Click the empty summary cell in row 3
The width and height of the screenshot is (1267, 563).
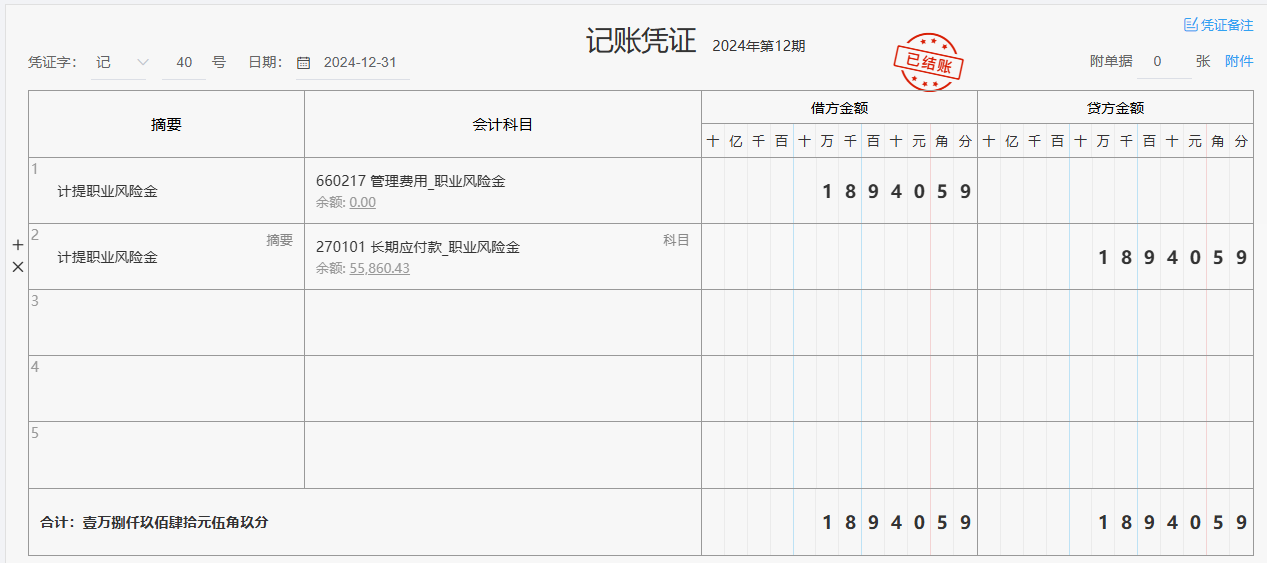166,323
